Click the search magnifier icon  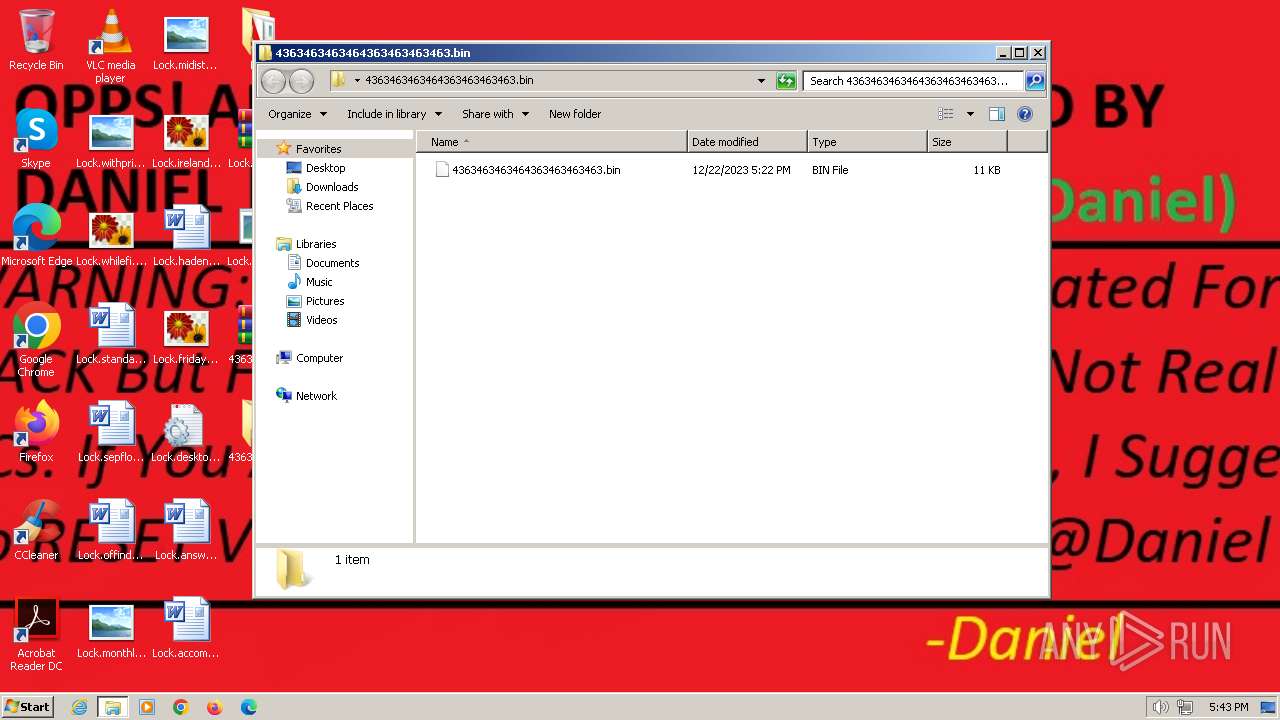(x=1035, y=81)
